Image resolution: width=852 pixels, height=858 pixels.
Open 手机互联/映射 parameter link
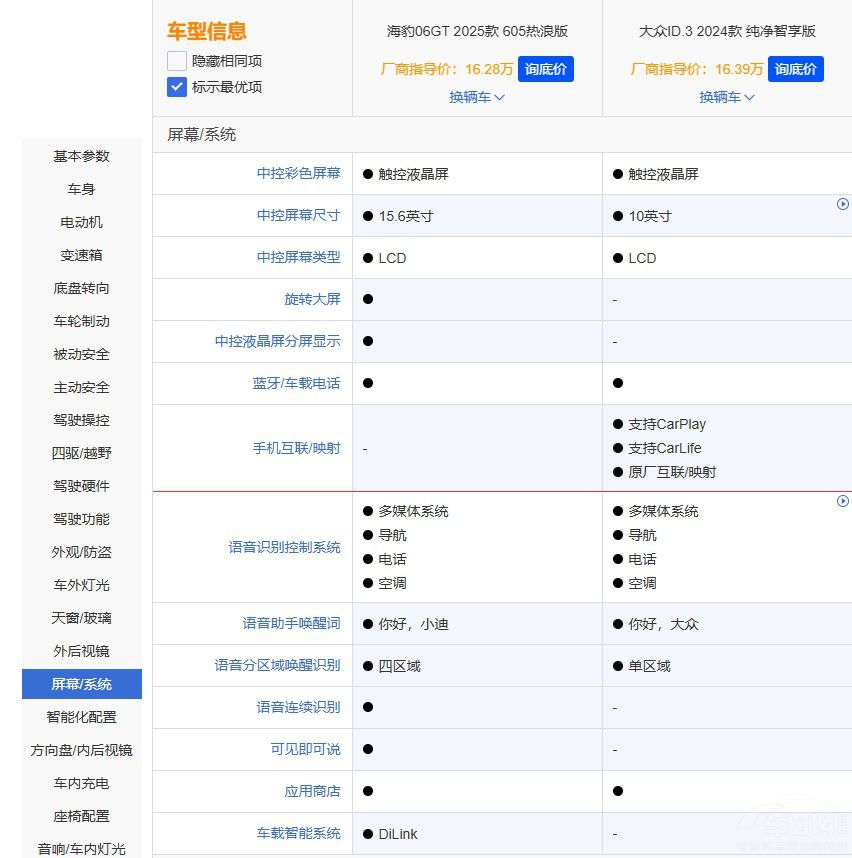(x=296, y=448)
